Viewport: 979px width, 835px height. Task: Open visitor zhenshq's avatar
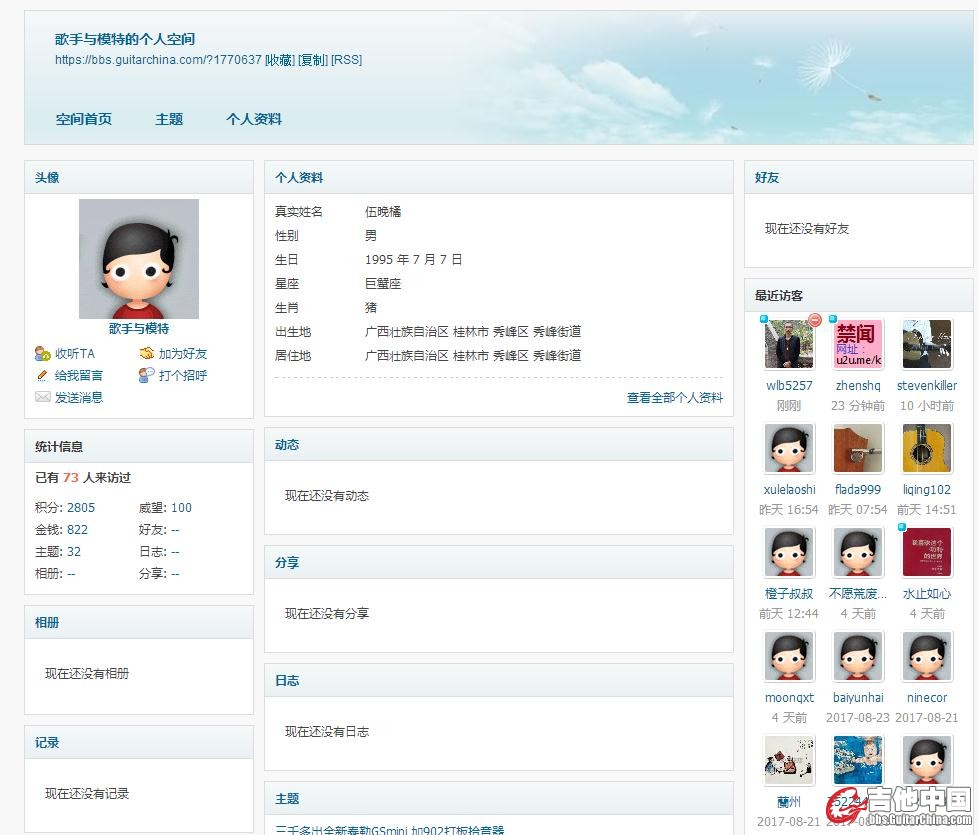[858, 345]
